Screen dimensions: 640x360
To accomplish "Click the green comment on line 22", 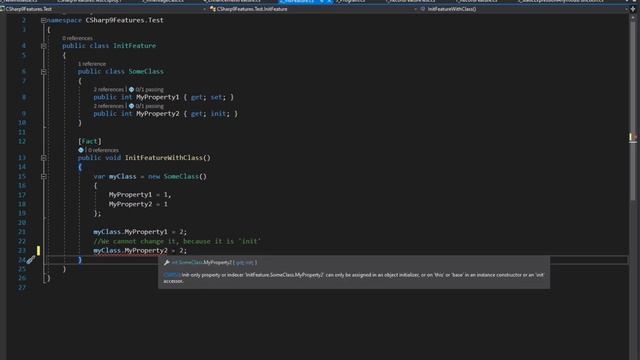I will [x=177, y=241].
